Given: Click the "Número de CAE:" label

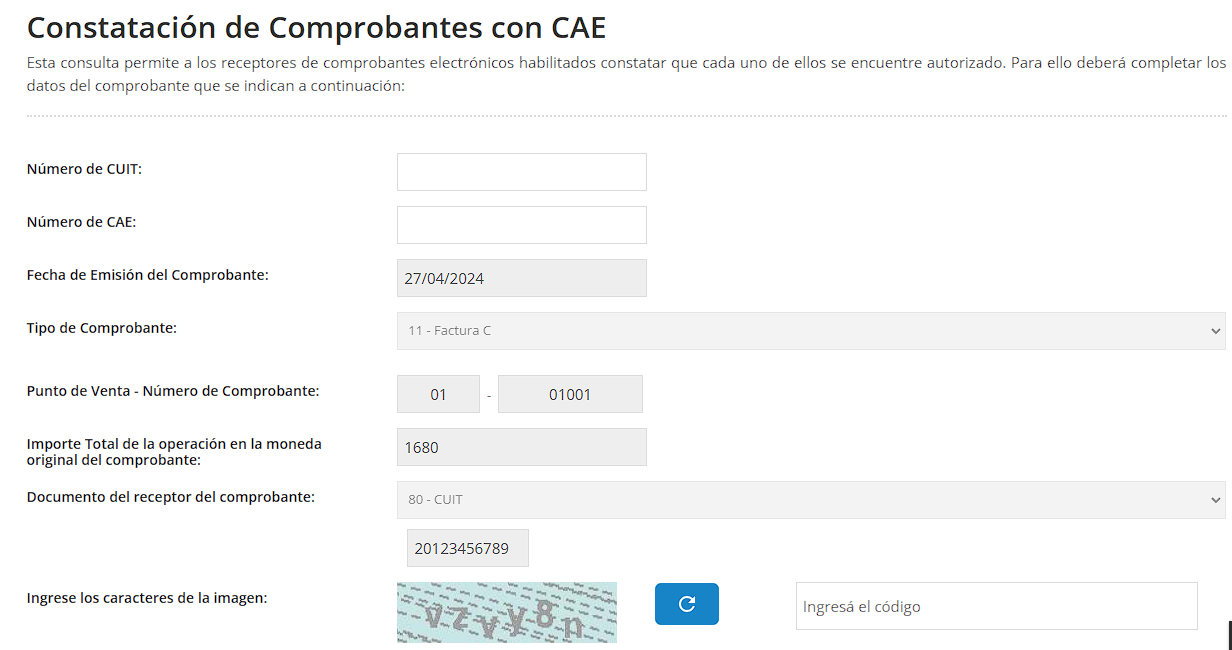Looking at the screenshot, I should point(81,222).
